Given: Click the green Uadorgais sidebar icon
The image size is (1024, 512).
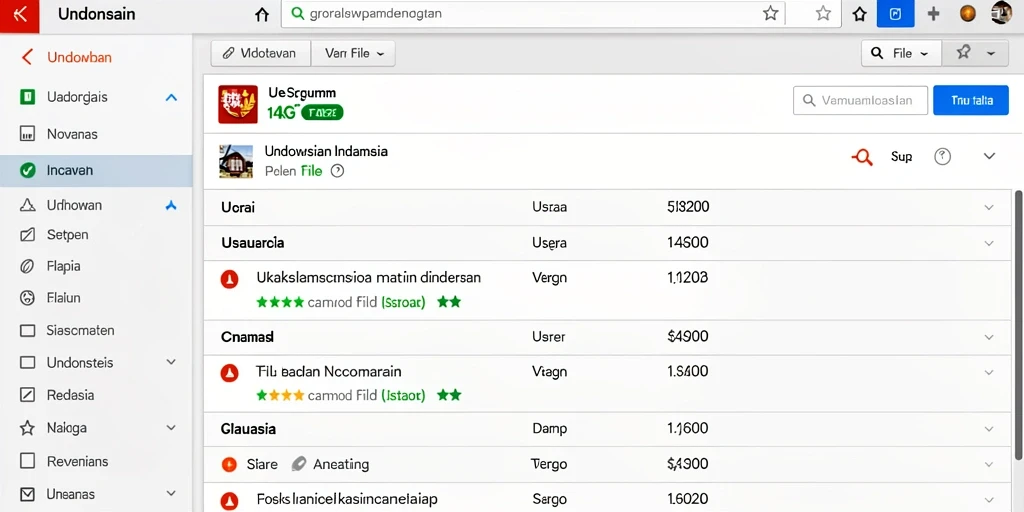Looking at the screenshot, I should pyautogui.click(x=27, y=97).
